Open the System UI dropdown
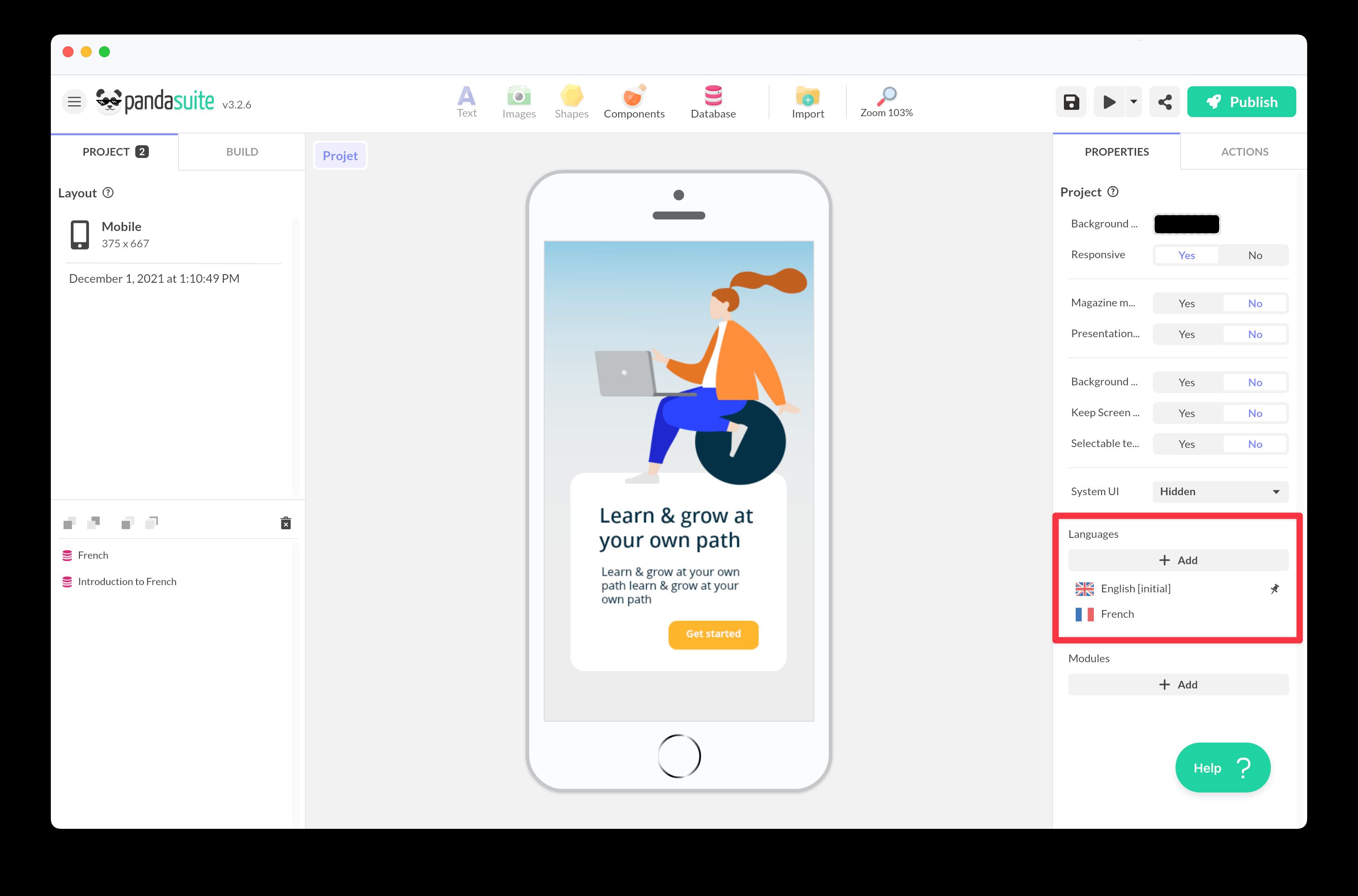 [1220, 492]
